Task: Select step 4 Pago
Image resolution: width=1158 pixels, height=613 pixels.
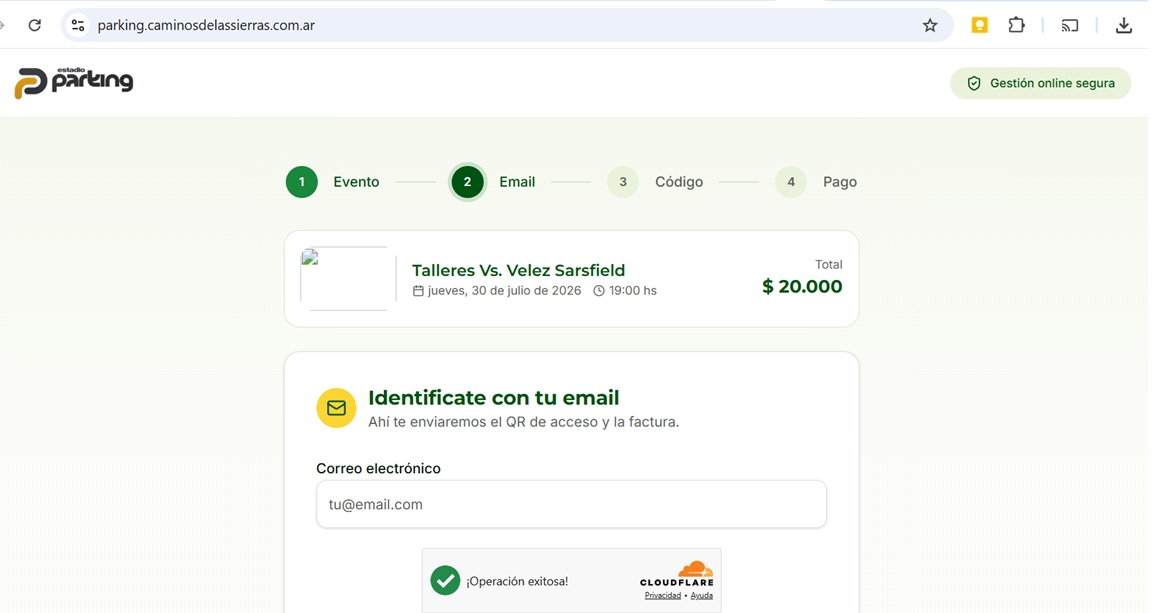Action: click(816, 182)
